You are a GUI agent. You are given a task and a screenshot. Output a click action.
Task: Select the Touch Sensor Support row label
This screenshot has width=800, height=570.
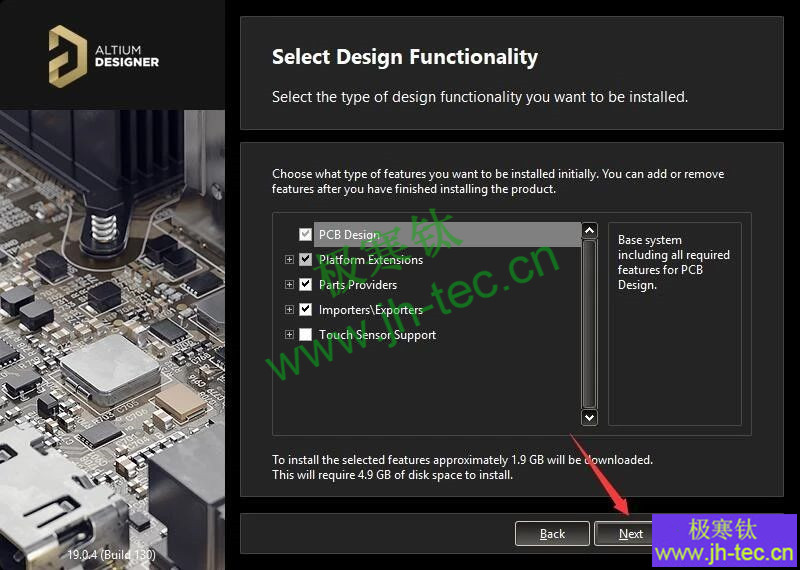click(378, 335)
